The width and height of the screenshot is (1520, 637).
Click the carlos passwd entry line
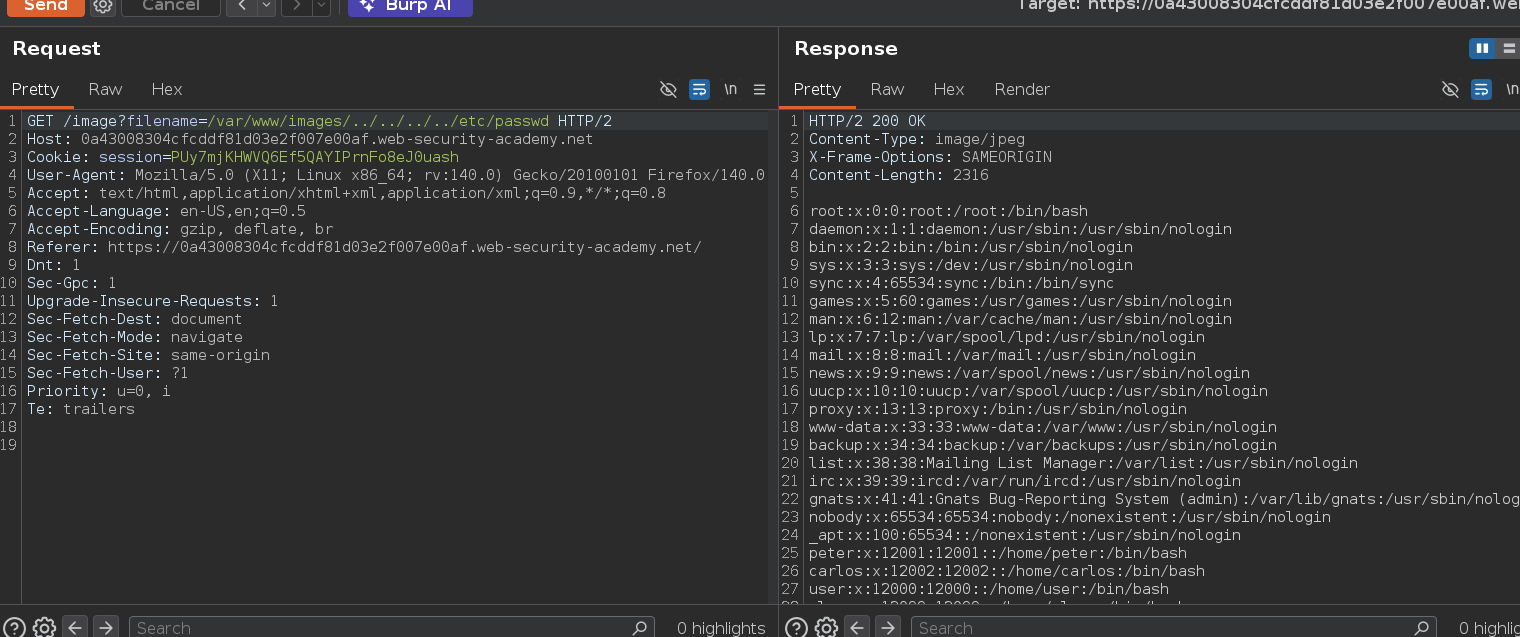pos(1007,571)
